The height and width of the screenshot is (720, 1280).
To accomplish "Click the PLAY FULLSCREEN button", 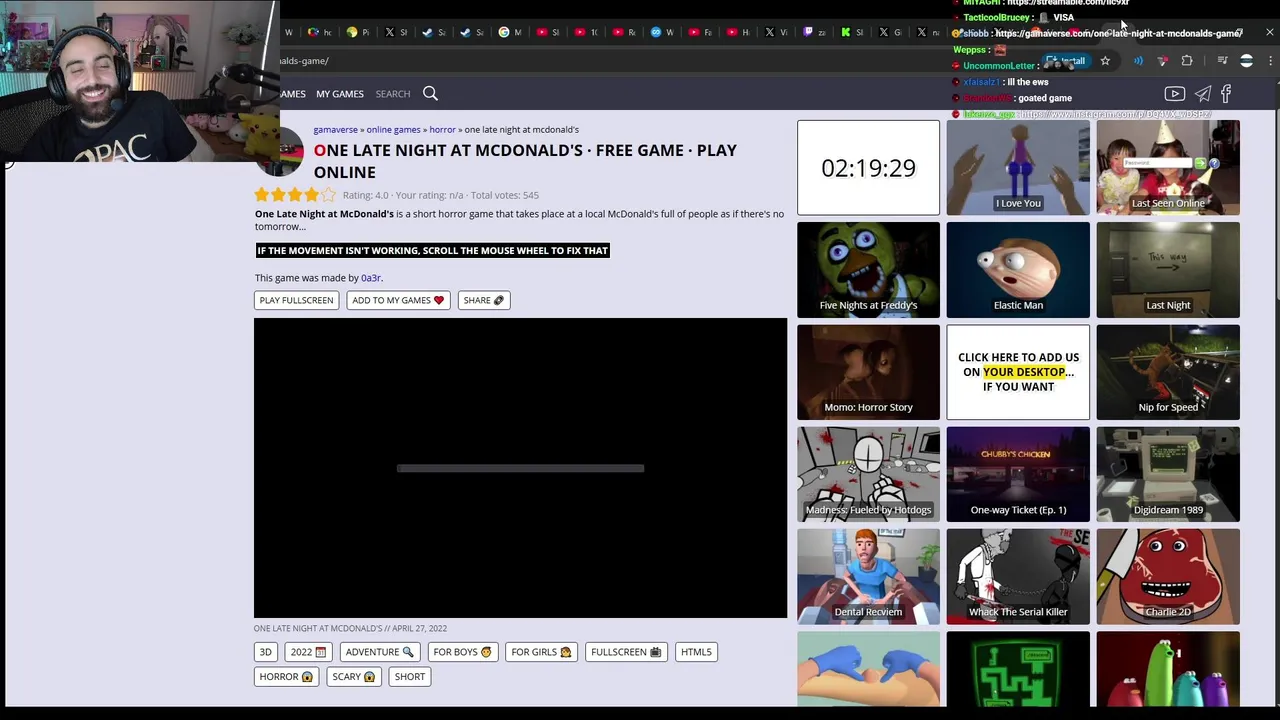I will [x=296, y=300].
